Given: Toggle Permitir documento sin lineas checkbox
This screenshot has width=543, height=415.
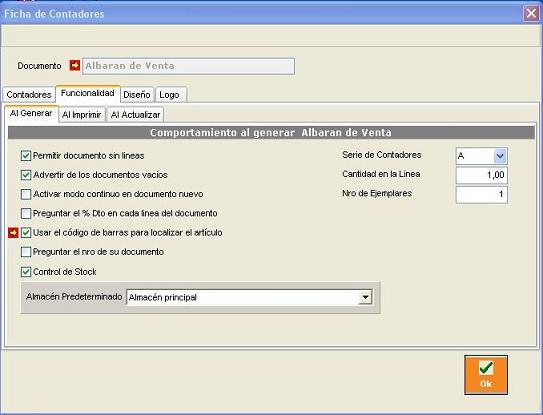Looking at the screenshot, I should point(26,156).
